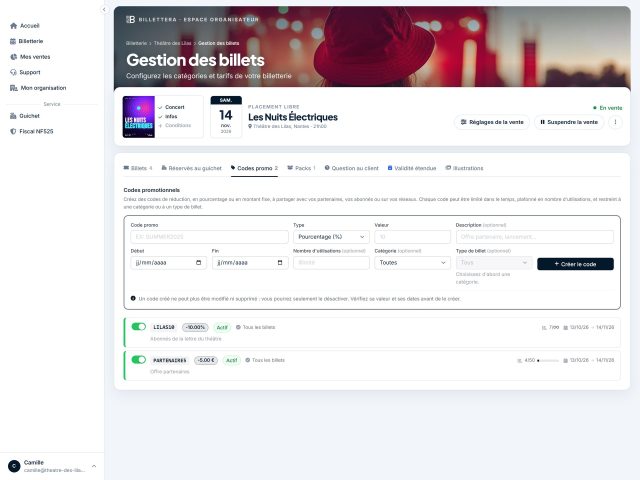Click the calendar icon on PARTENAIRES dates

(565, 361)
